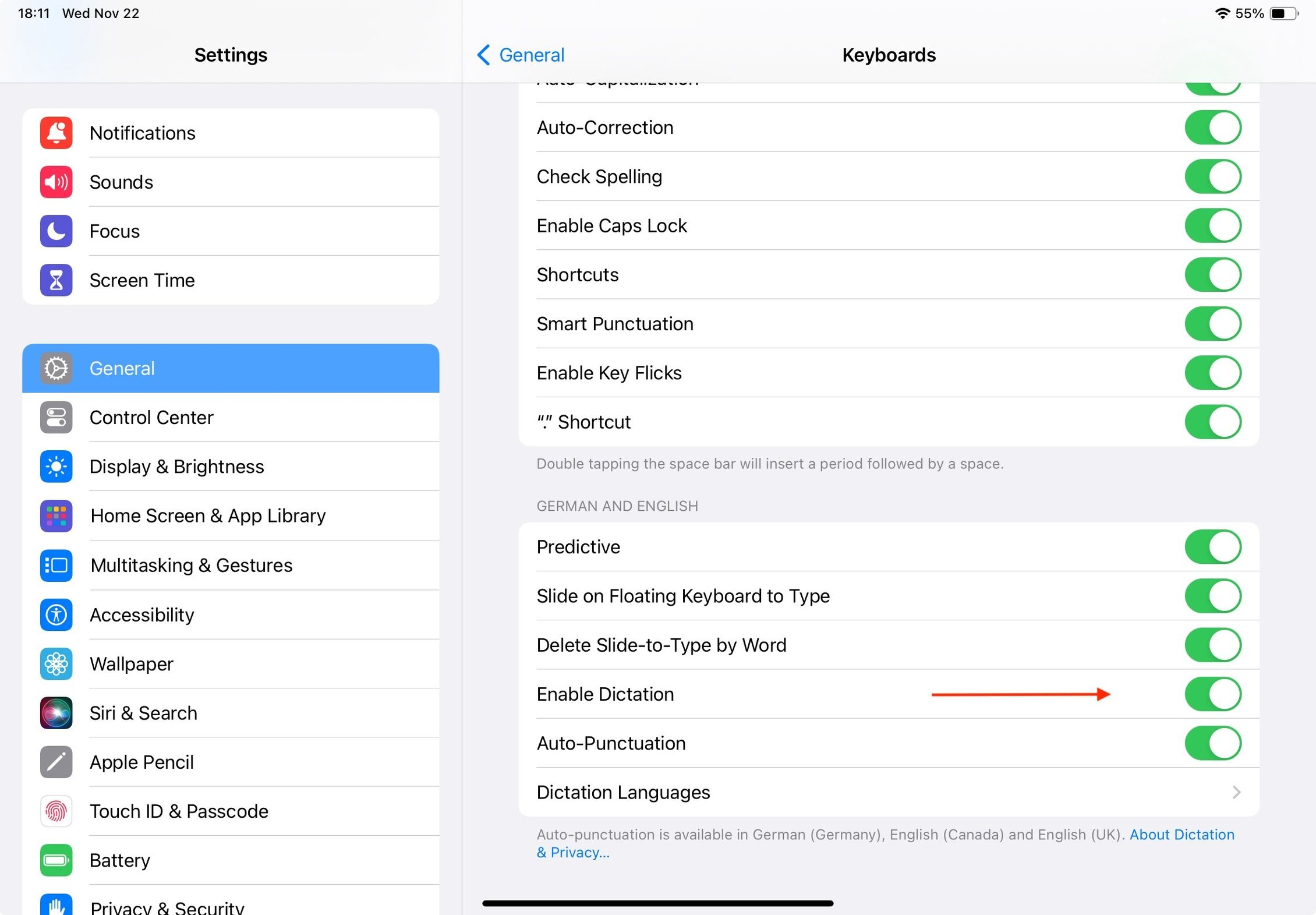Image resolution: width=1316 pixels, height=915 pixels.
Task: Open Dictation Languages via the chevron
Action: [1236, 792]
